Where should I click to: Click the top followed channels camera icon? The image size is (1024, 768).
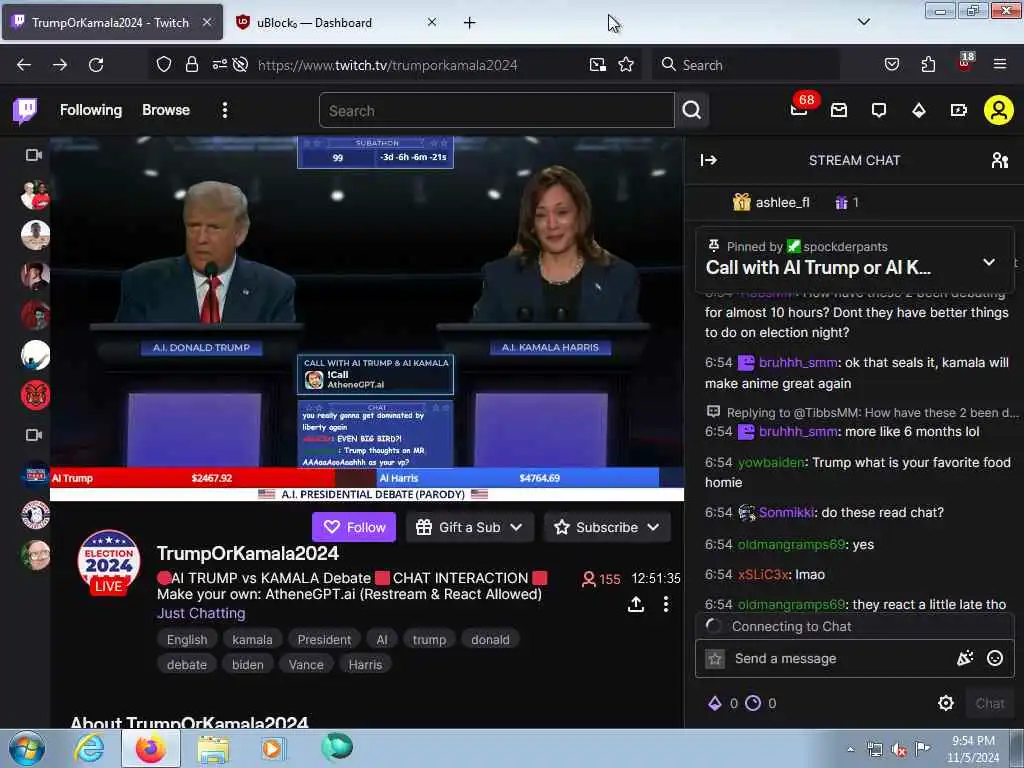point(33,155)
